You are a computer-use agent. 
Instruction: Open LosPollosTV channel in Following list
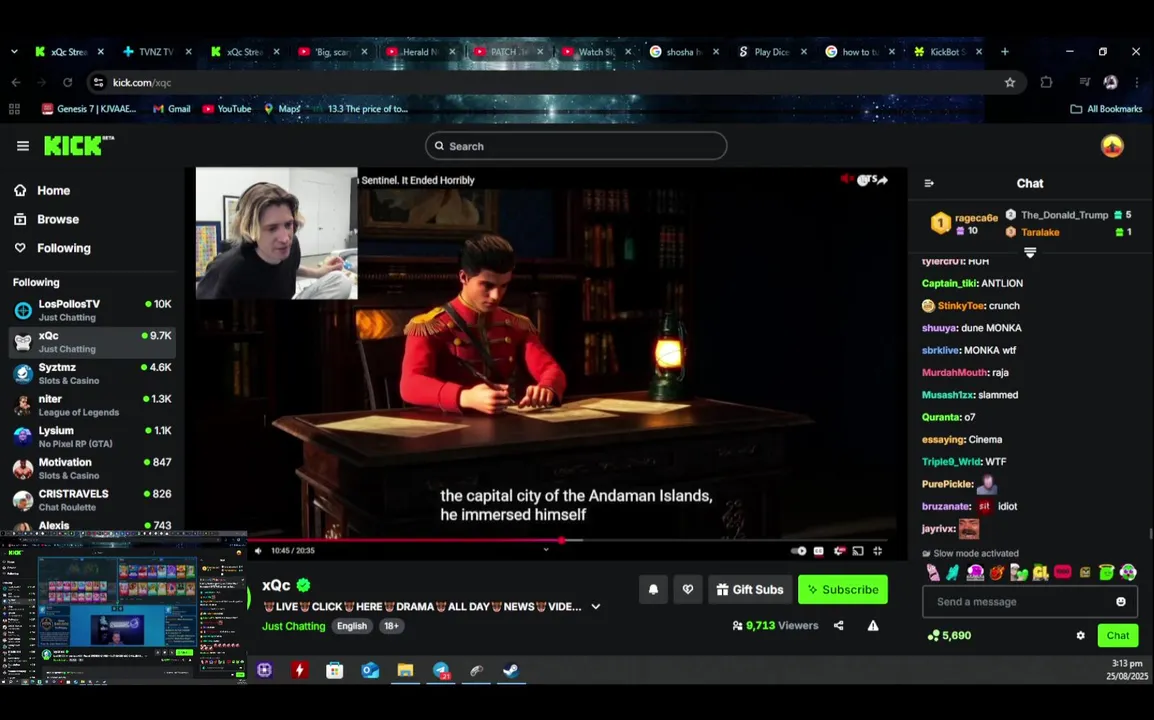(x=92, y=310)
